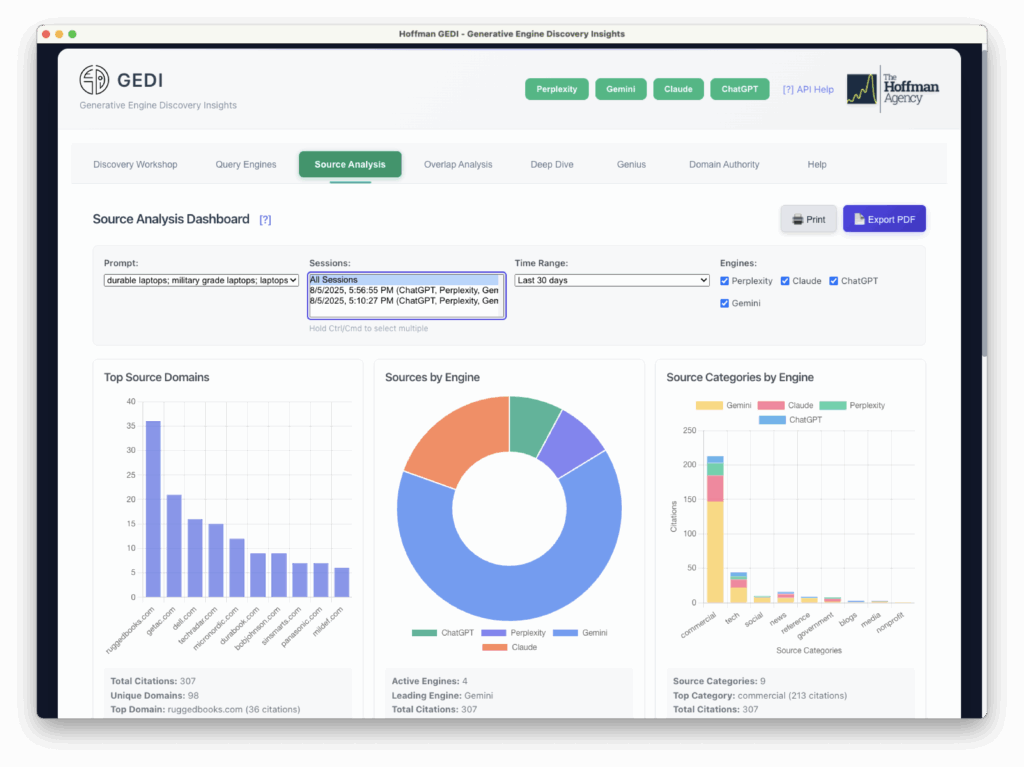Image resolution: width=1024 pixels, height=767 pixels.
Task: Open the Prompt selection dropdown
Action: 201,280
